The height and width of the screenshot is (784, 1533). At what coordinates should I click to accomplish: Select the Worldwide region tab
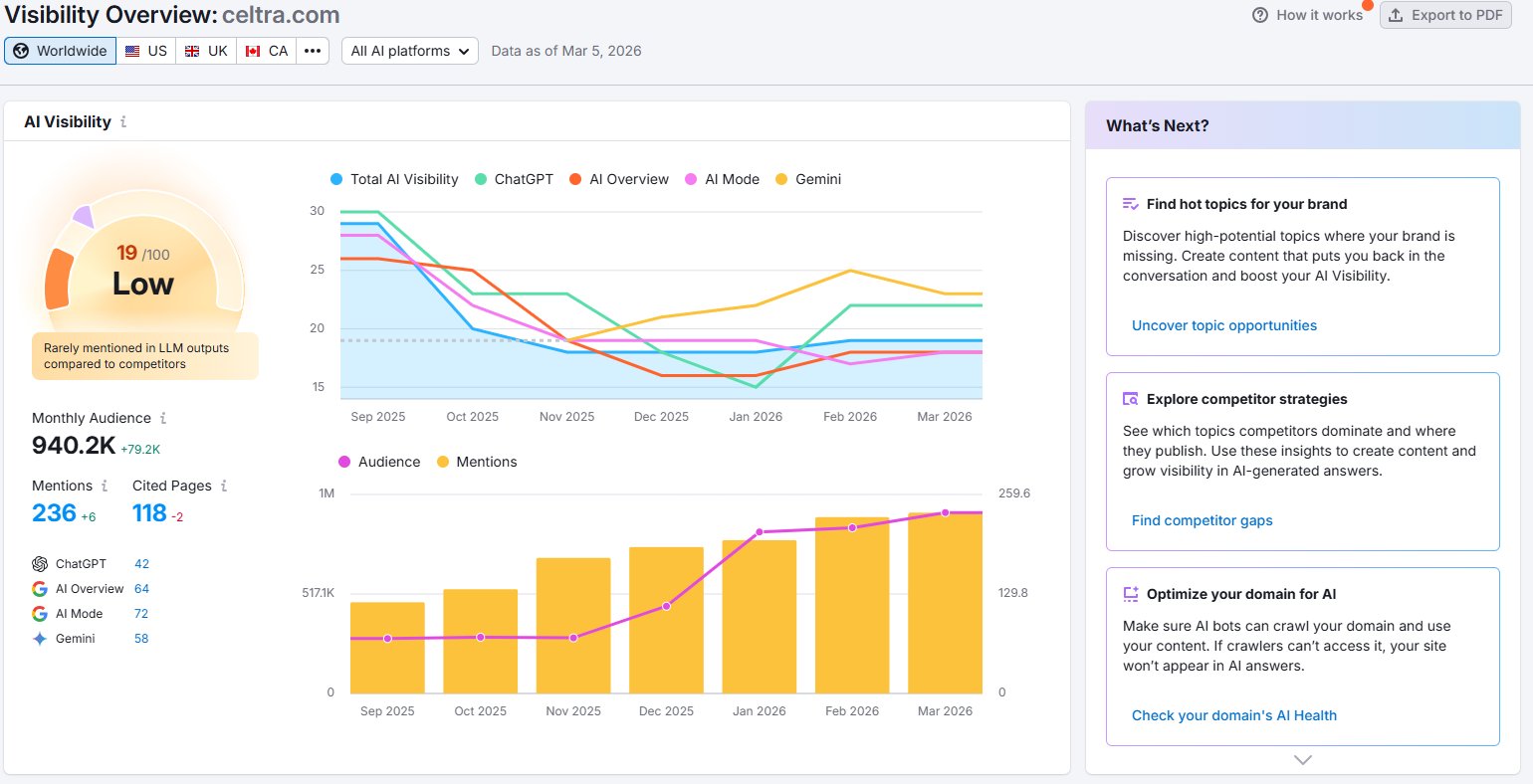point(61,51)
